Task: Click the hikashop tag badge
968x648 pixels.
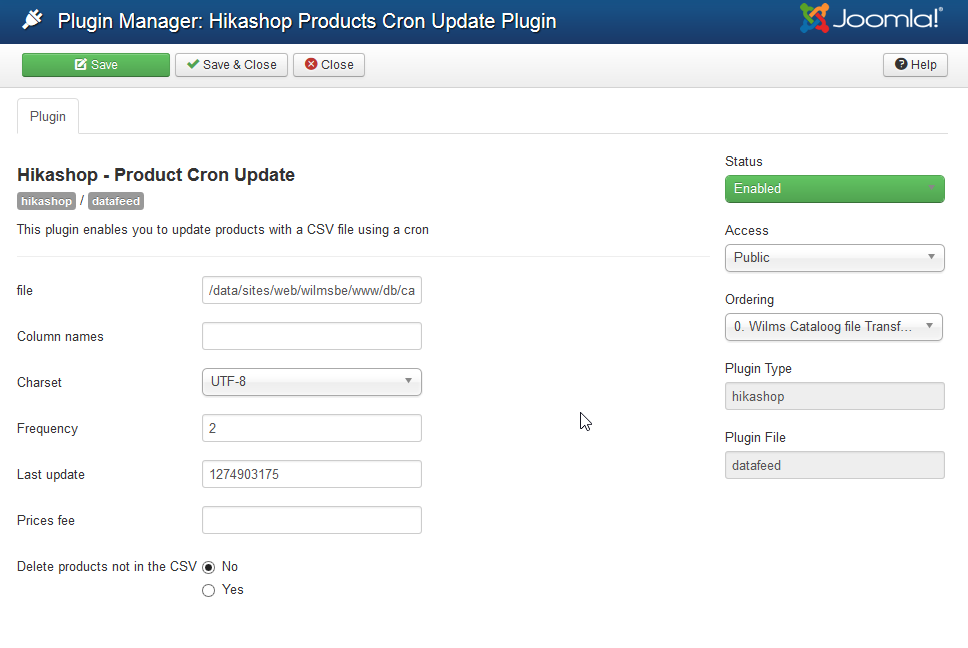Action: [x=46, y=201]
